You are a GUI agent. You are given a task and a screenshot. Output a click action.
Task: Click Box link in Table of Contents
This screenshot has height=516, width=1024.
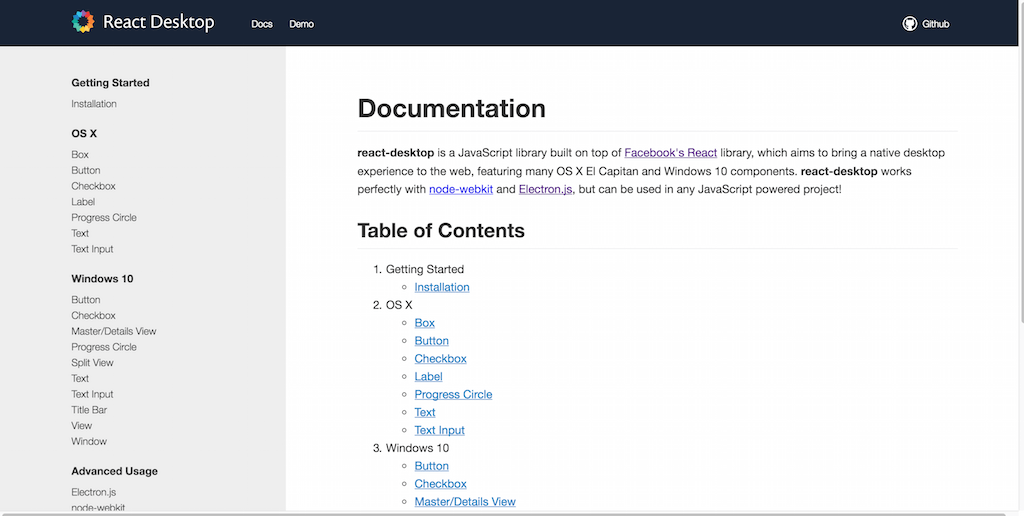point(424,323)
